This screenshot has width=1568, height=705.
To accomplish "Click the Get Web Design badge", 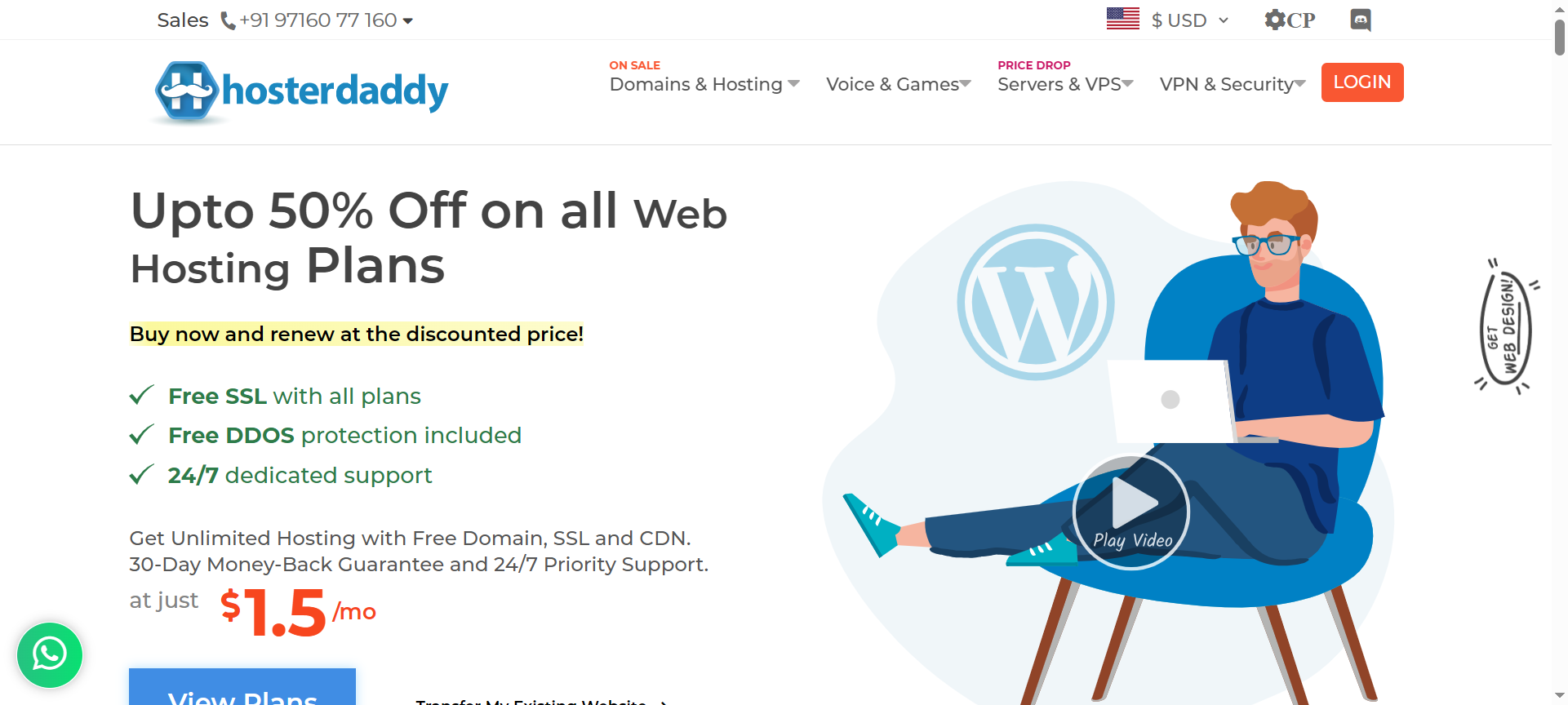I will [x=1506, y=327].
